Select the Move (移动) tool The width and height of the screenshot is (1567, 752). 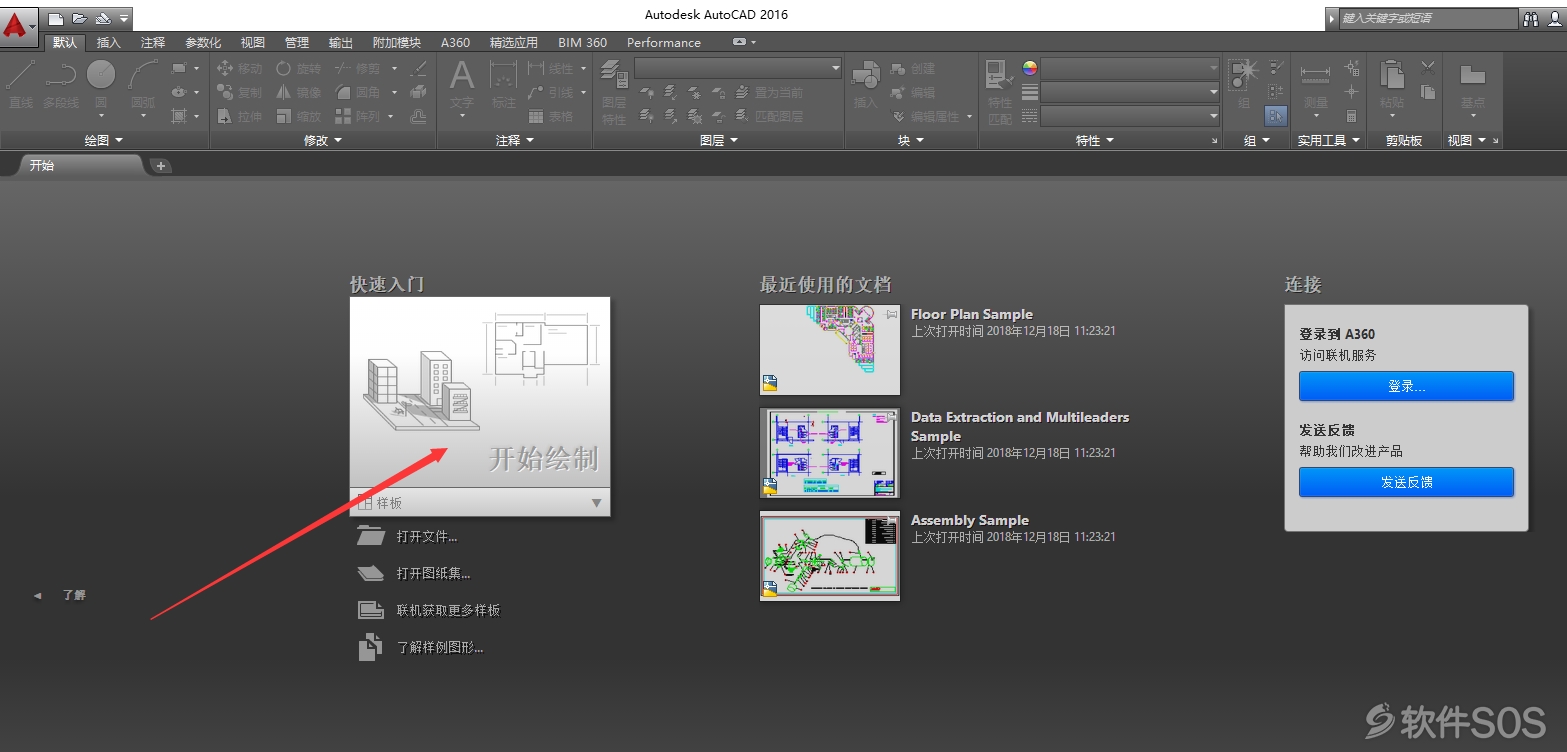click(x=239, y=68)
